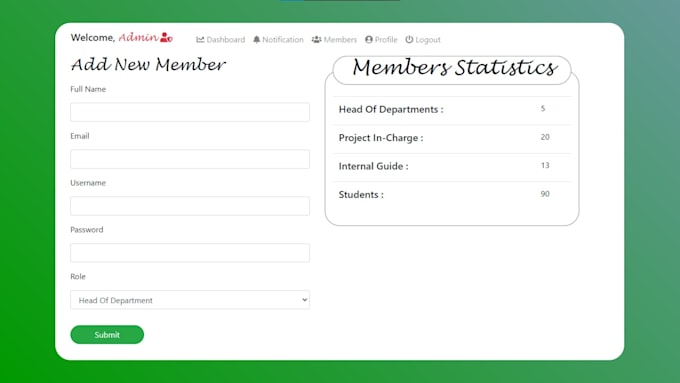Focus the Full Name input field
This screenshot has height=383, width=680.
tap(190, 112)
